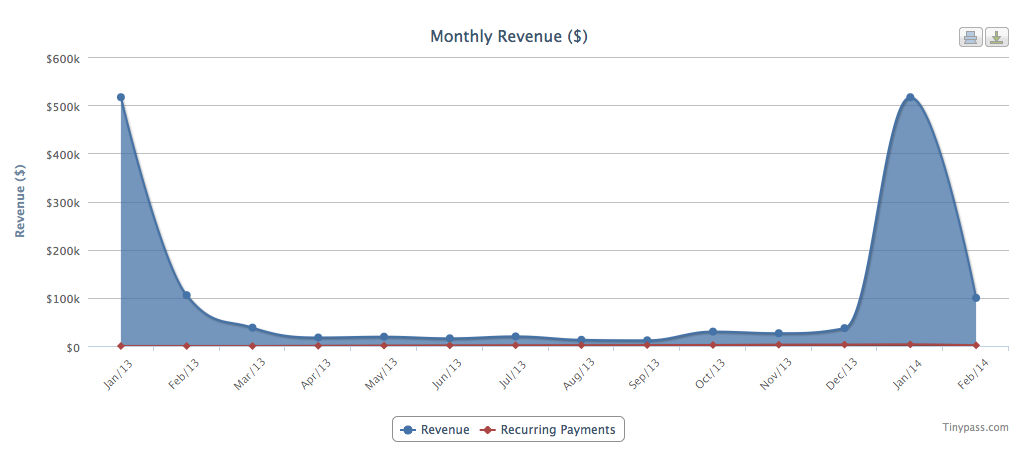Click the Jan/13 recurring payments red marker
Screen dimensions: 1030x451
coord(121,346)
